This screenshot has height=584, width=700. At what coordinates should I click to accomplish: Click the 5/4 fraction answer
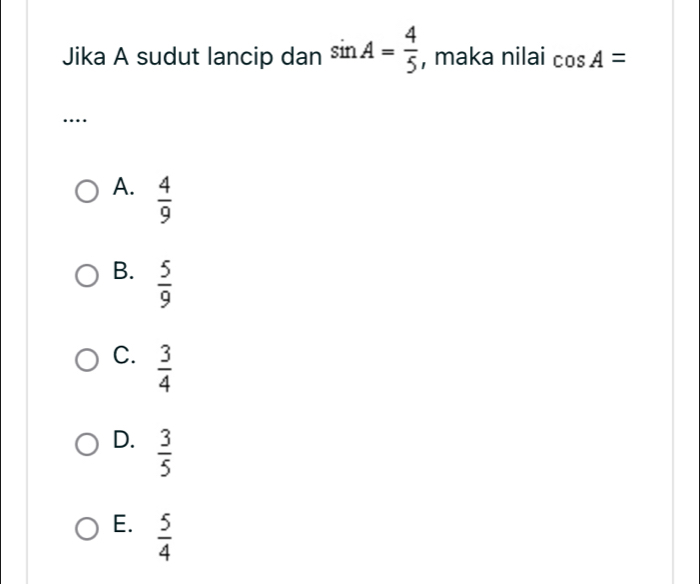(166, 537)
